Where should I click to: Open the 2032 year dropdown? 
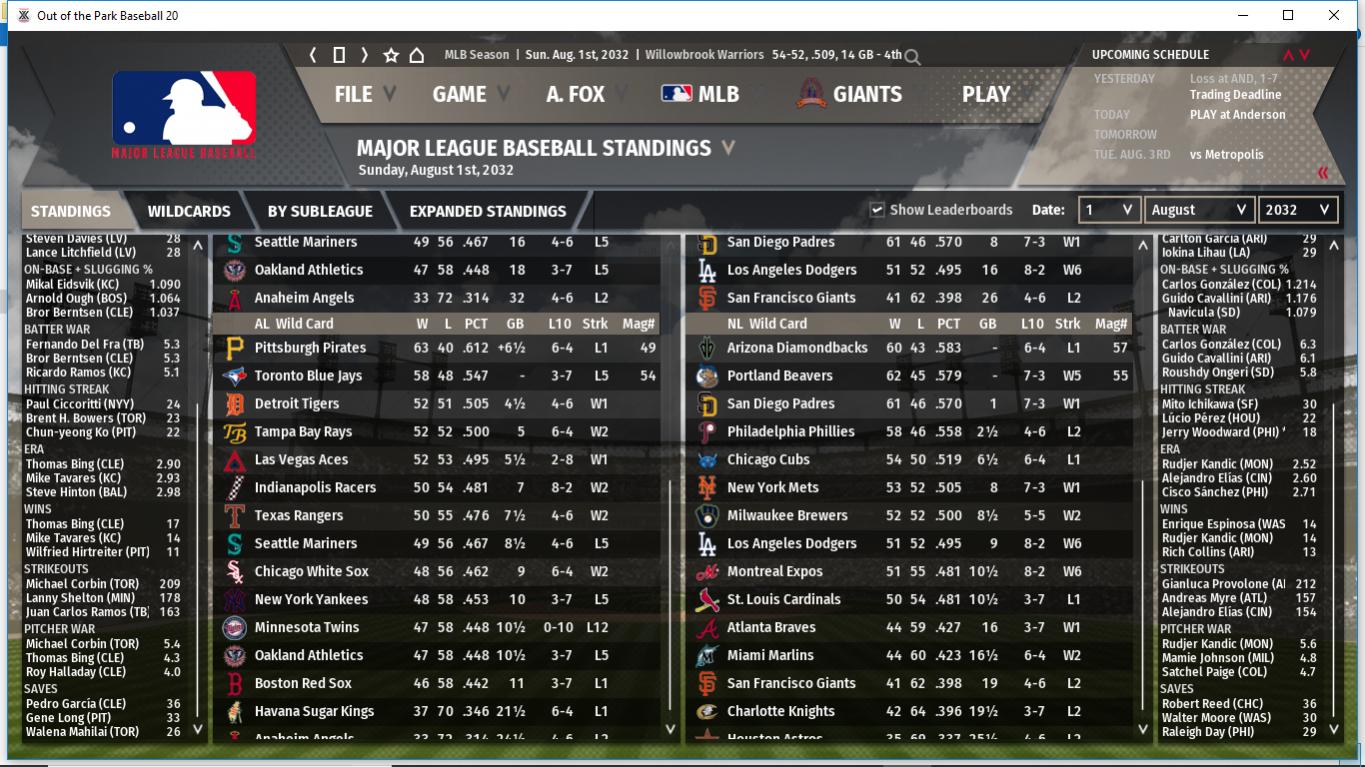point(1298,210)
